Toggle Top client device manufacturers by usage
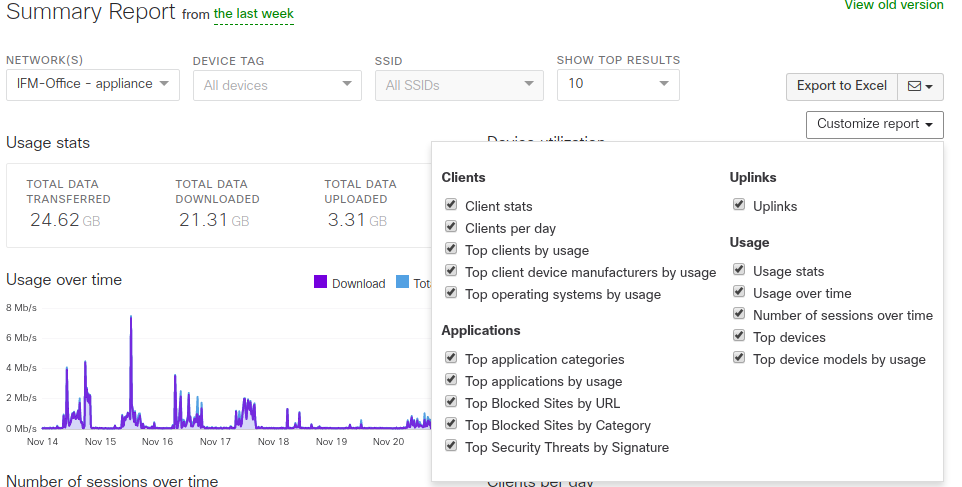This screenshot has height=487, width=962. (451, 270)
